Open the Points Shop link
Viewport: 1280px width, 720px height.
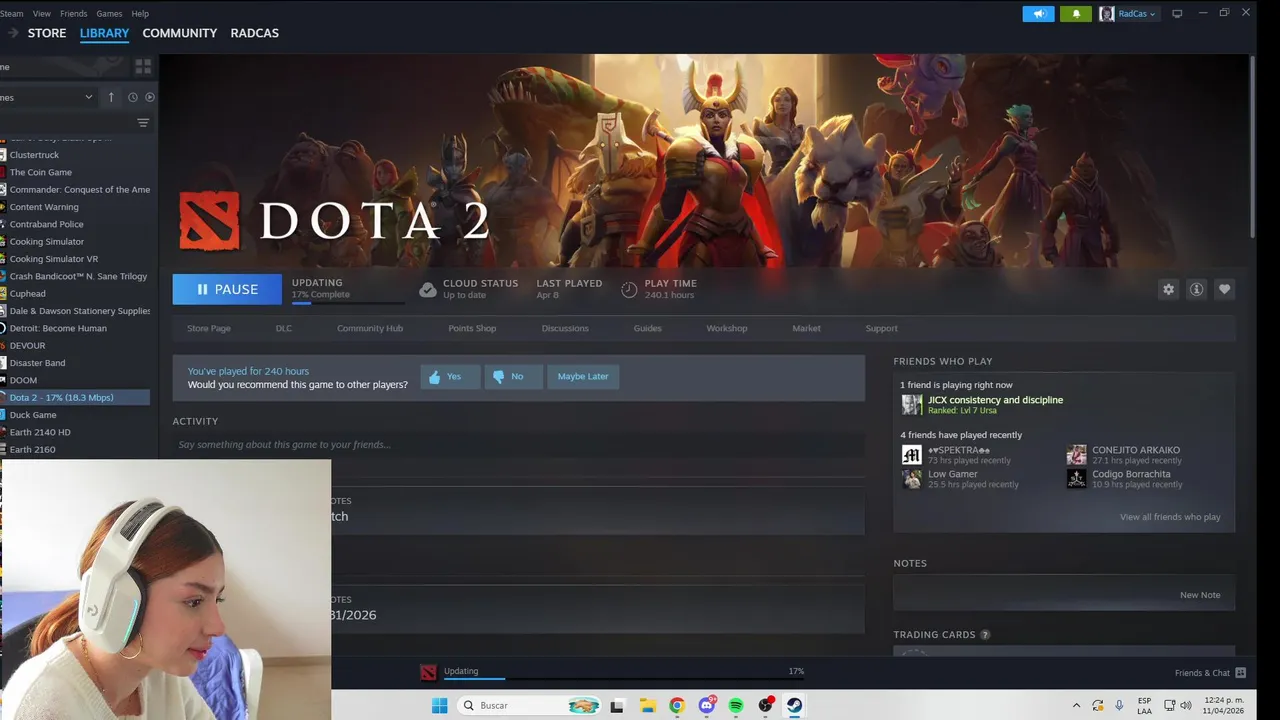click(472, 328)
